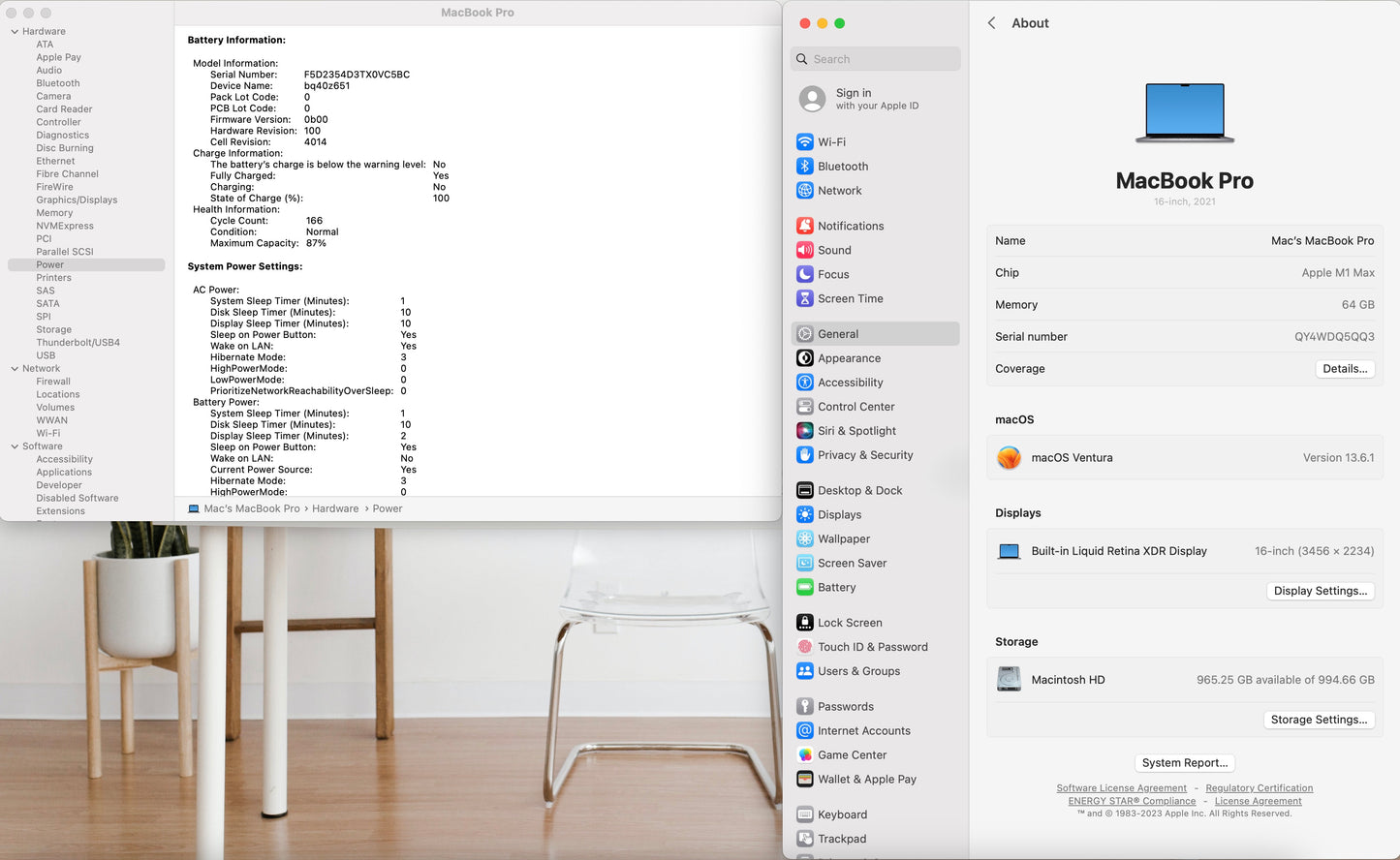Image resolution: width=1400 pixels, height=860 pixels.
Task: Click Hardware in the bottom path bar
Action: [x=335, y=508]
